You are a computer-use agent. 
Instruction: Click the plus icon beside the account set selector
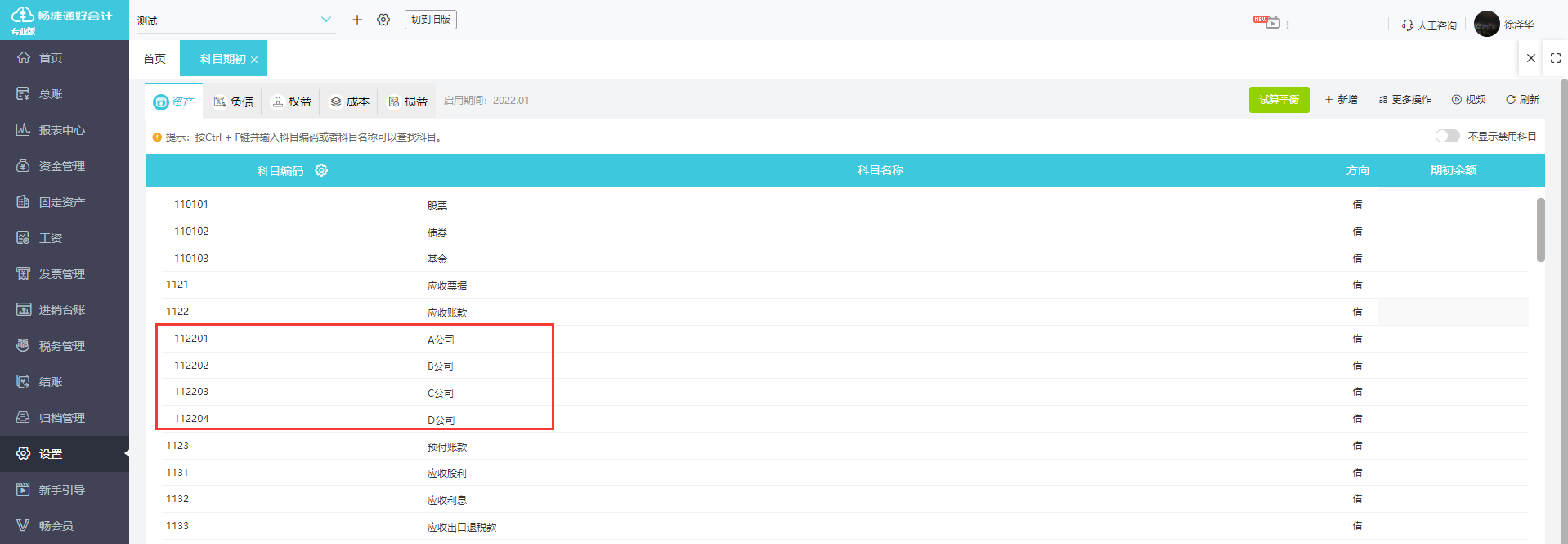(x=357, y=20)
